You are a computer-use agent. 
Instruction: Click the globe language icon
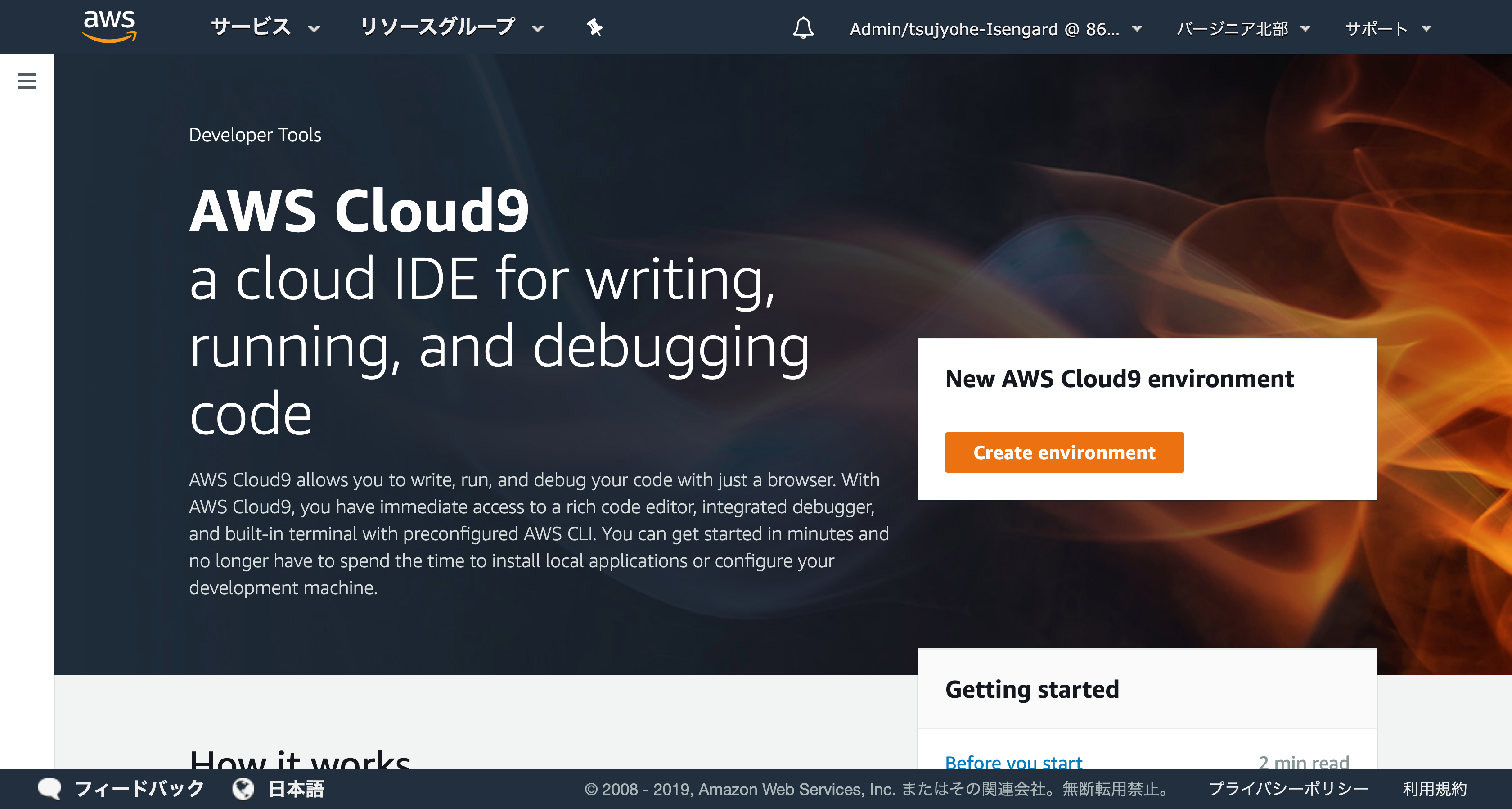[243, 788]
